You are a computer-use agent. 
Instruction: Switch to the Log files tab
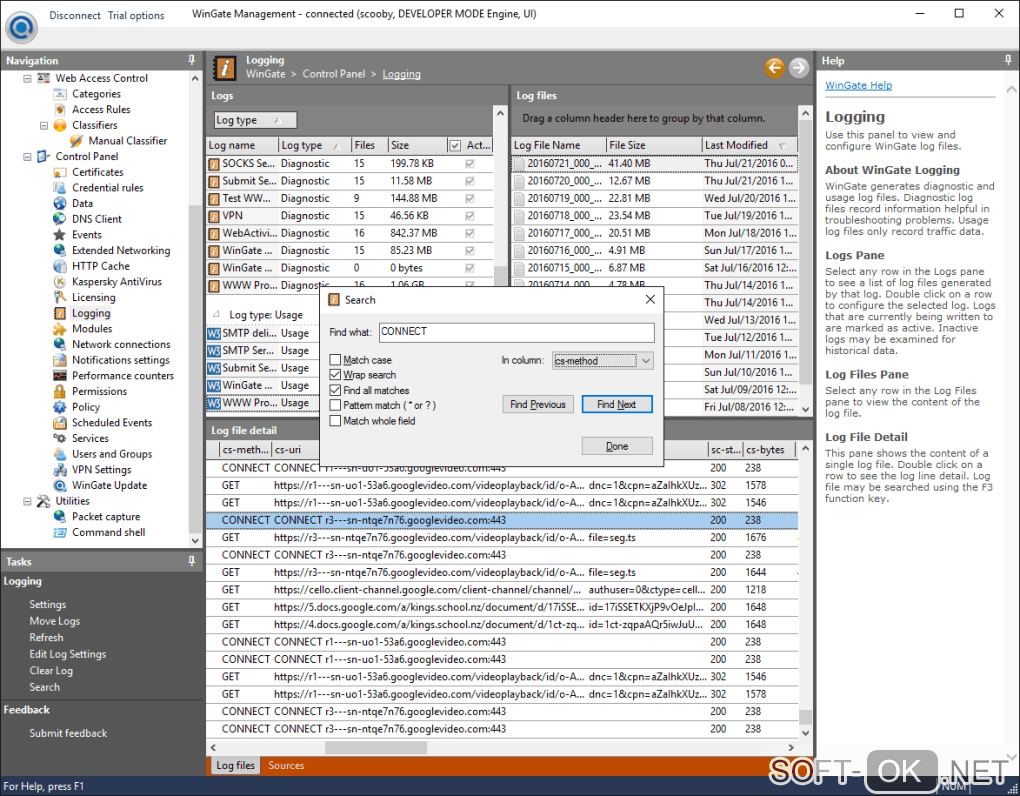[x=235, y=765]
